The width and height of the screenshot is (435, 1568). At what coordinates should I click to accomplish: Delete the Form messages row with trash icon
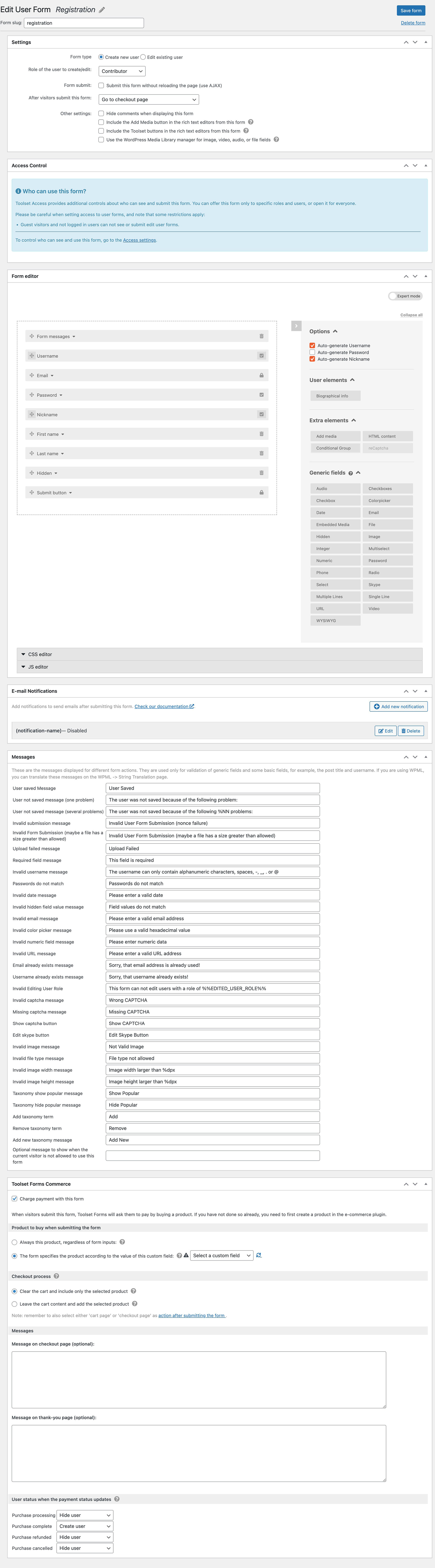click(261, 336)
